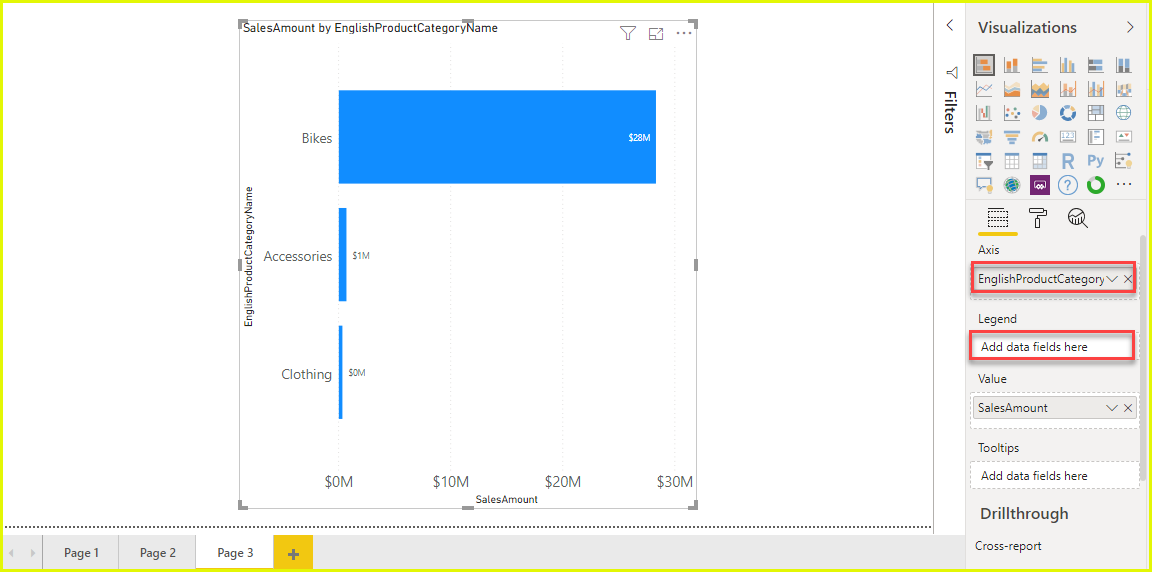Enable Focus mode on the visual
The height and width of the screenshot is (572, 1152).
(x=656, y=34)
